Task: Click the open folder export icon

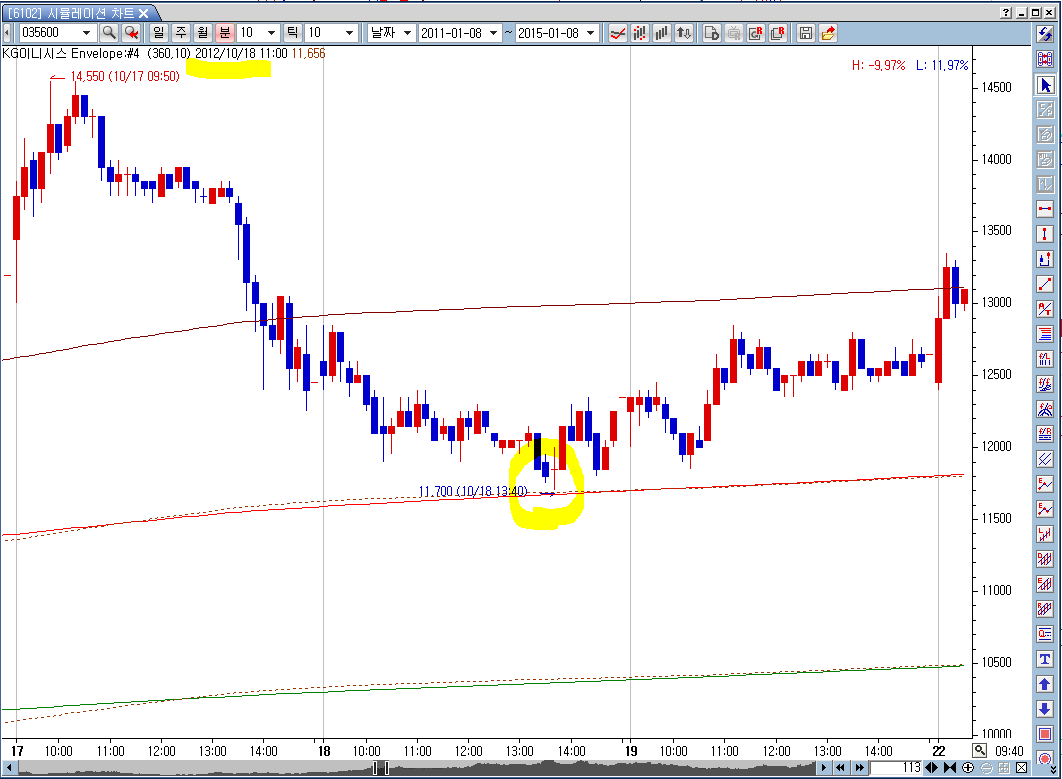Action: pos(828,33)
